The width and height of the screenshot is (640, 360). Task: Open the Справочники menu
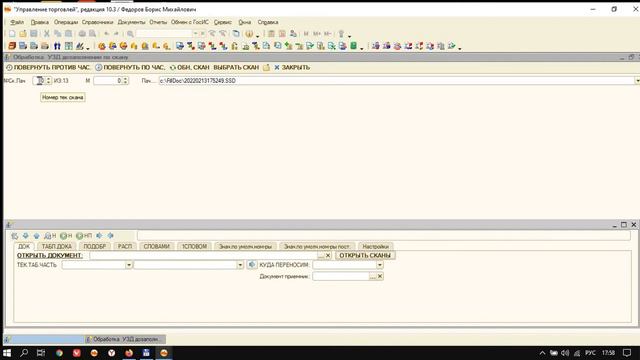point(97,22)
